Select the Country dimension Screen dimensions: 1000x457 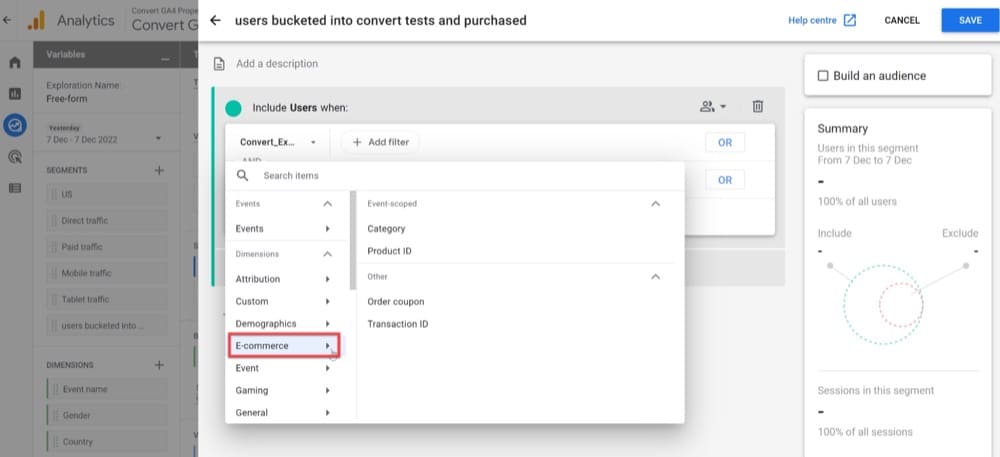107,442
